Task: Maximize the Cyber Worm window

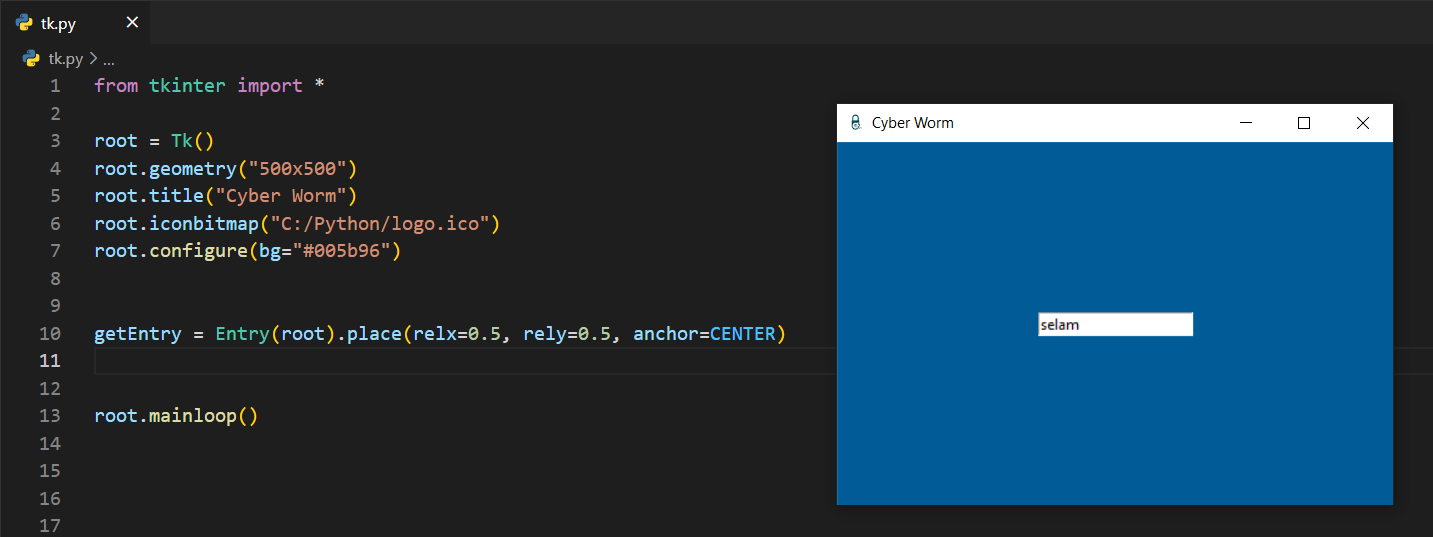Action: click(1303, 123)
